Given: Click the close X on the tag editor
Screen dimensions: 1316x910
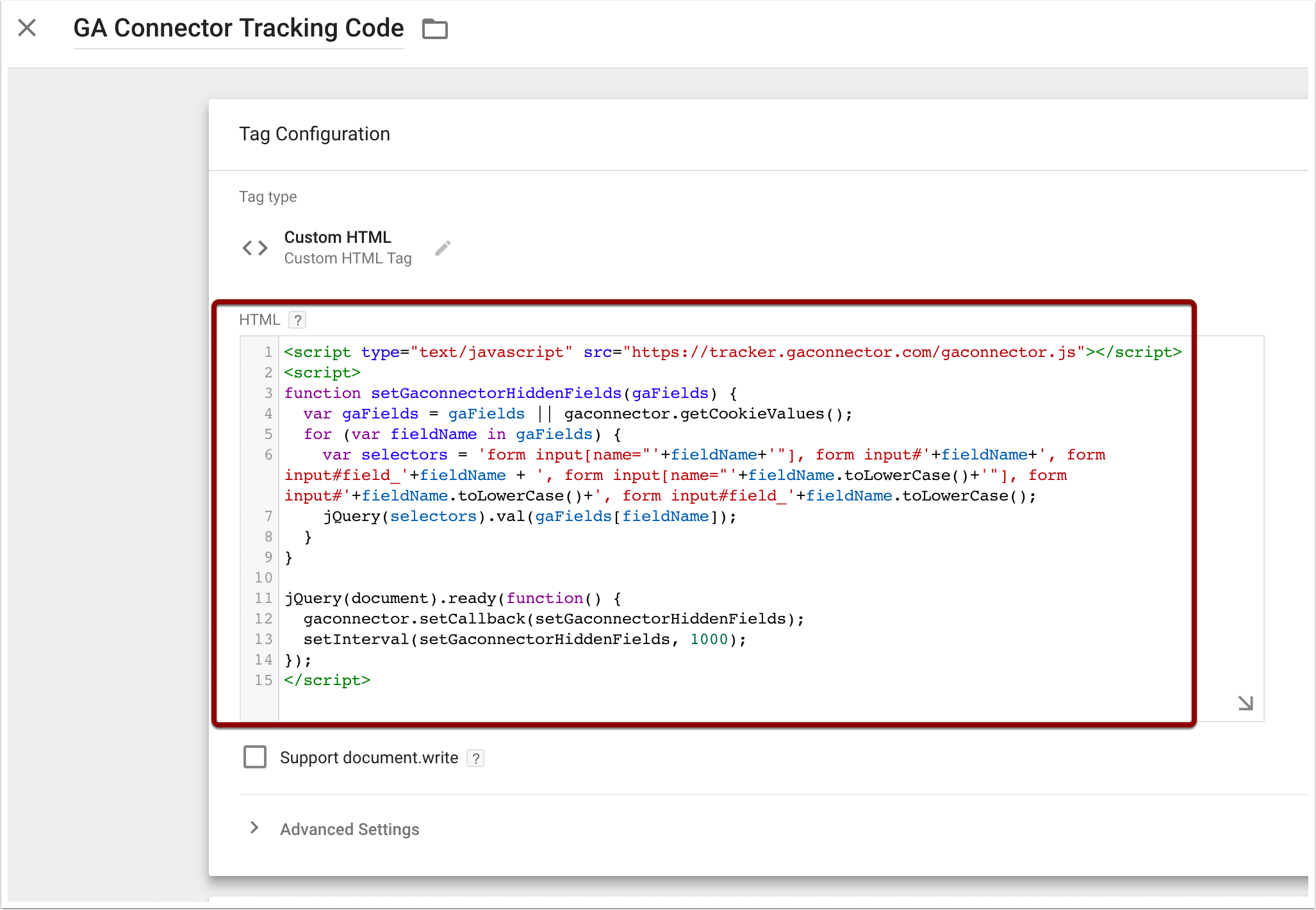Looking at the screenshot, I should tap(27, 28).
